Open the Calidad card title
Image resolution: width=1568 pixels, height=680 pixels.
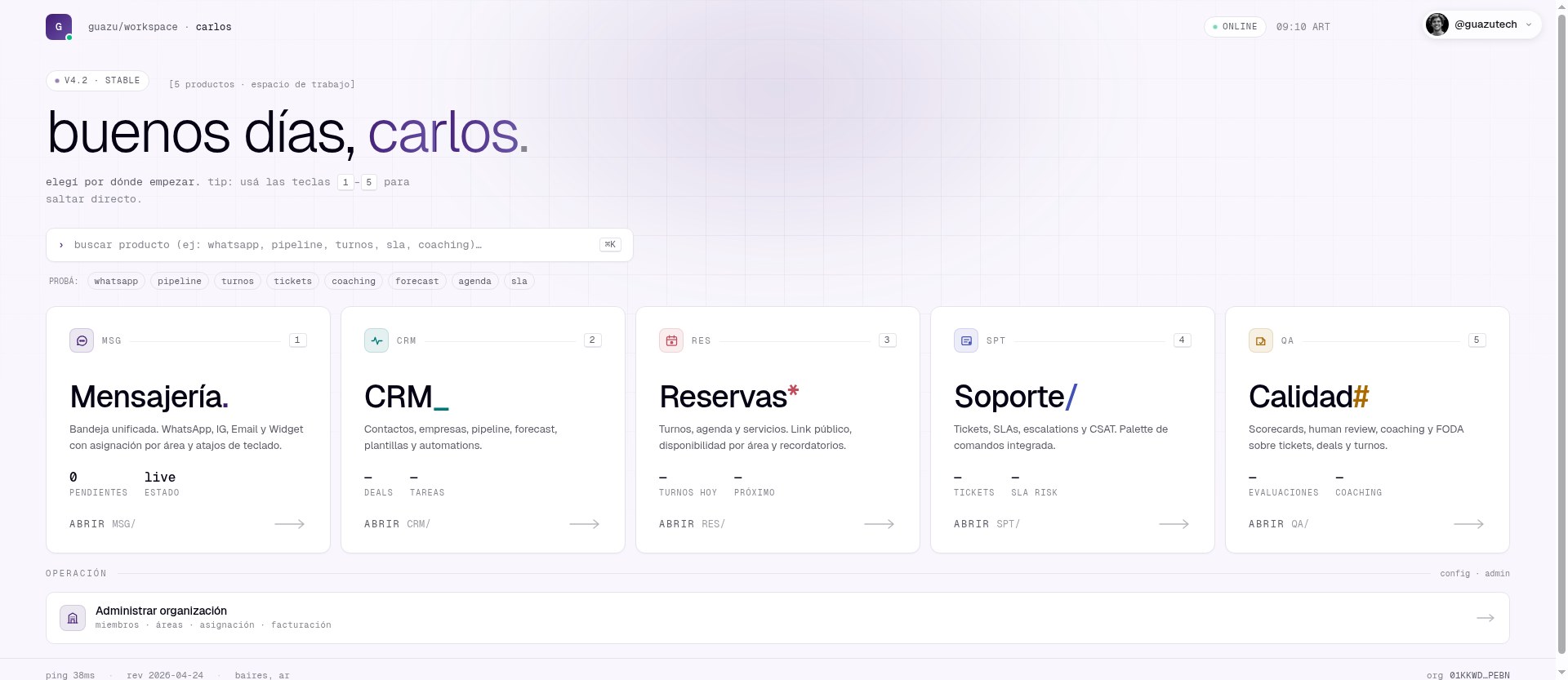point(1309,397)
